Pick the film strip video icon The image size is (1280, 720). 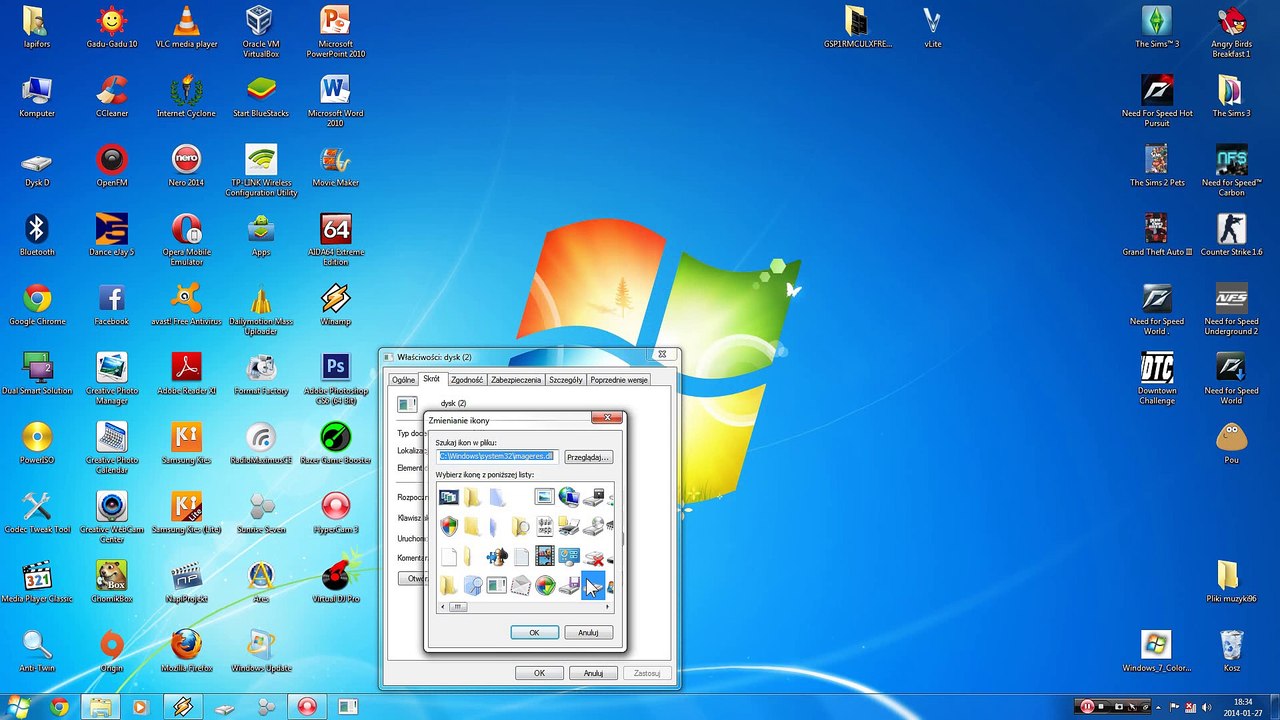[x=545, y=556]
